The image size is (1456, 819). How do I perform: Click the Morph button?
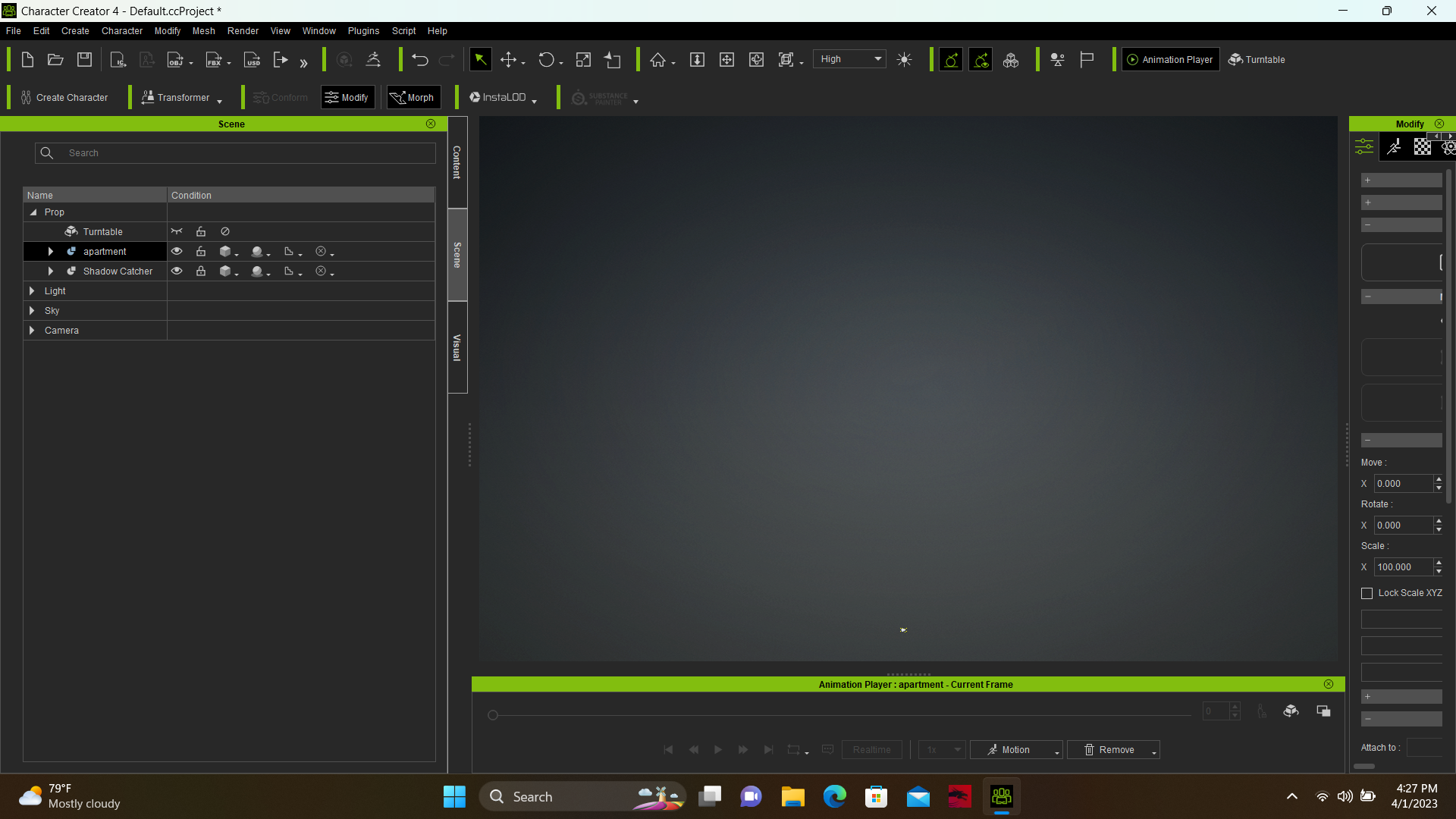[413, 97]
